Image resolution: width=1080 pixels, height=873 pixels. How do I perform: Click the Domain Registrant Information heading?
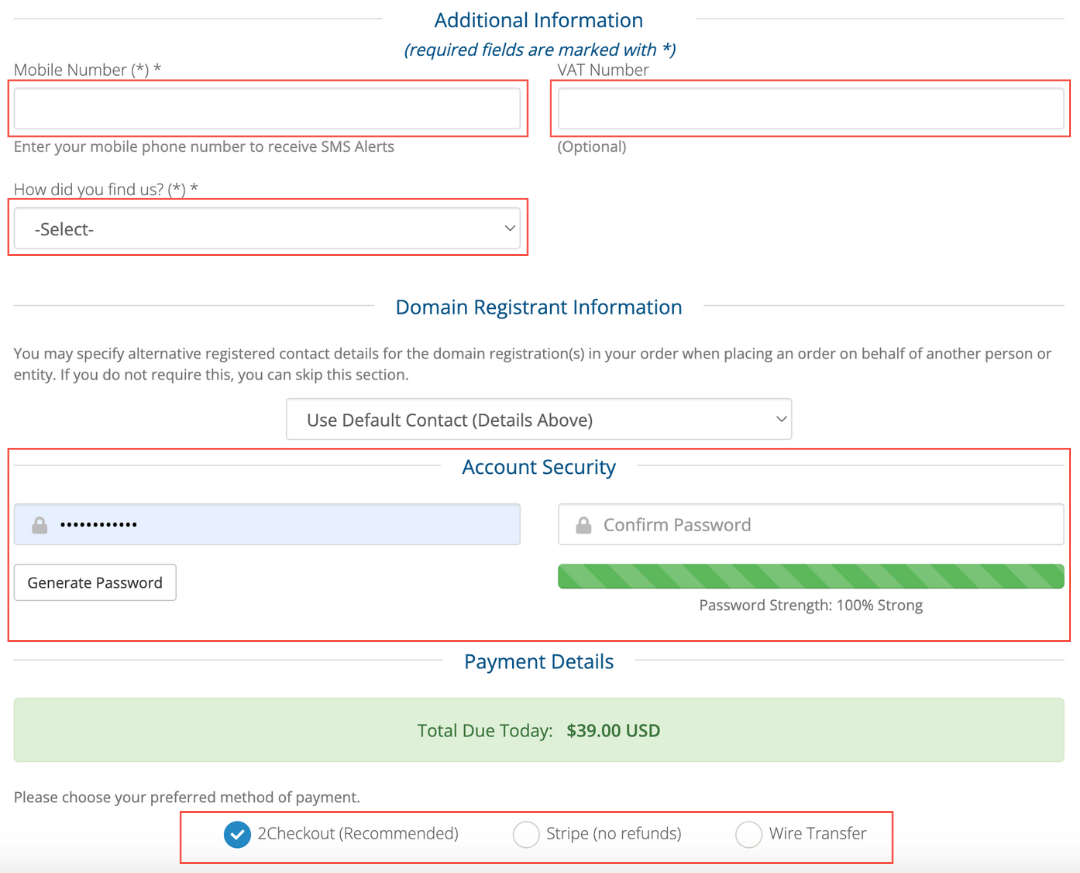coord(539,307)
